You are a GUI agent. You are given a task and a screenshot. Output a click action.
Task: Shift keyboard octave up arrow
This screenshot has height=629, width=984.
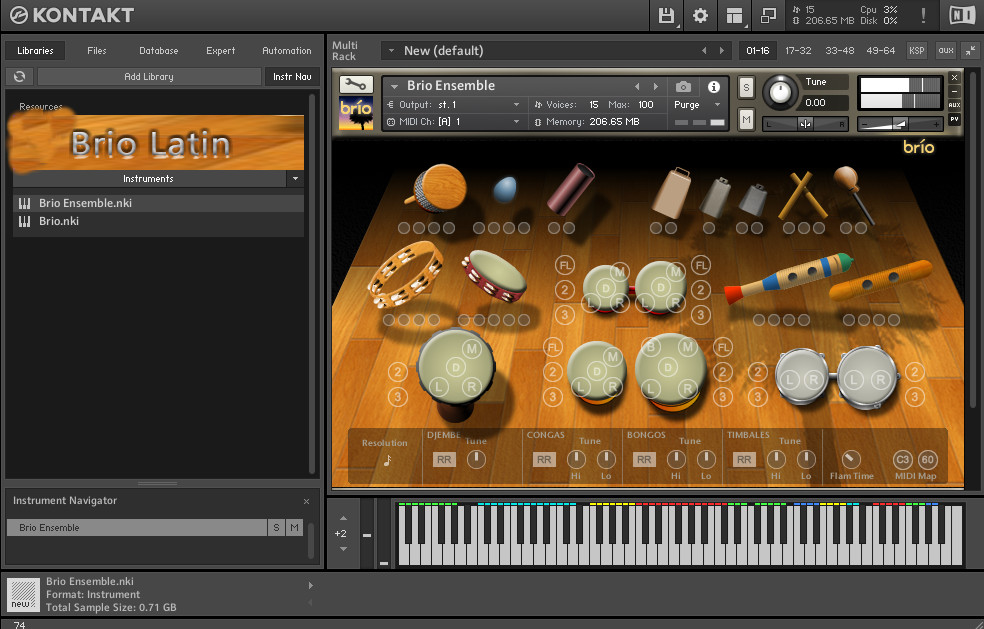(343, 519)
